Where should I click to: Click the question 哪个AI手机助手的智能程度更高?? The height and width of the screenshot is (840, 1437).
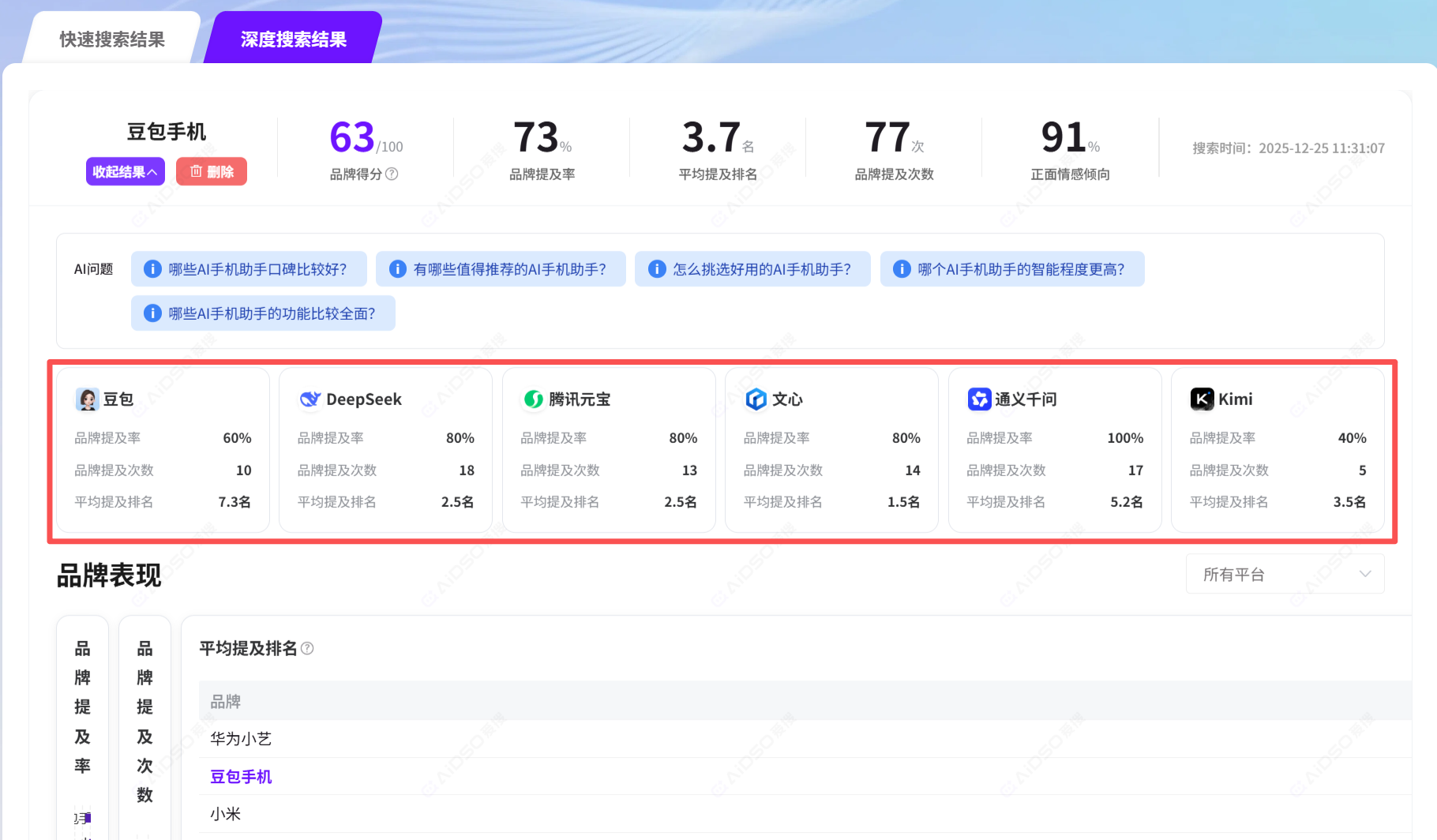[x=1011, y=269]
